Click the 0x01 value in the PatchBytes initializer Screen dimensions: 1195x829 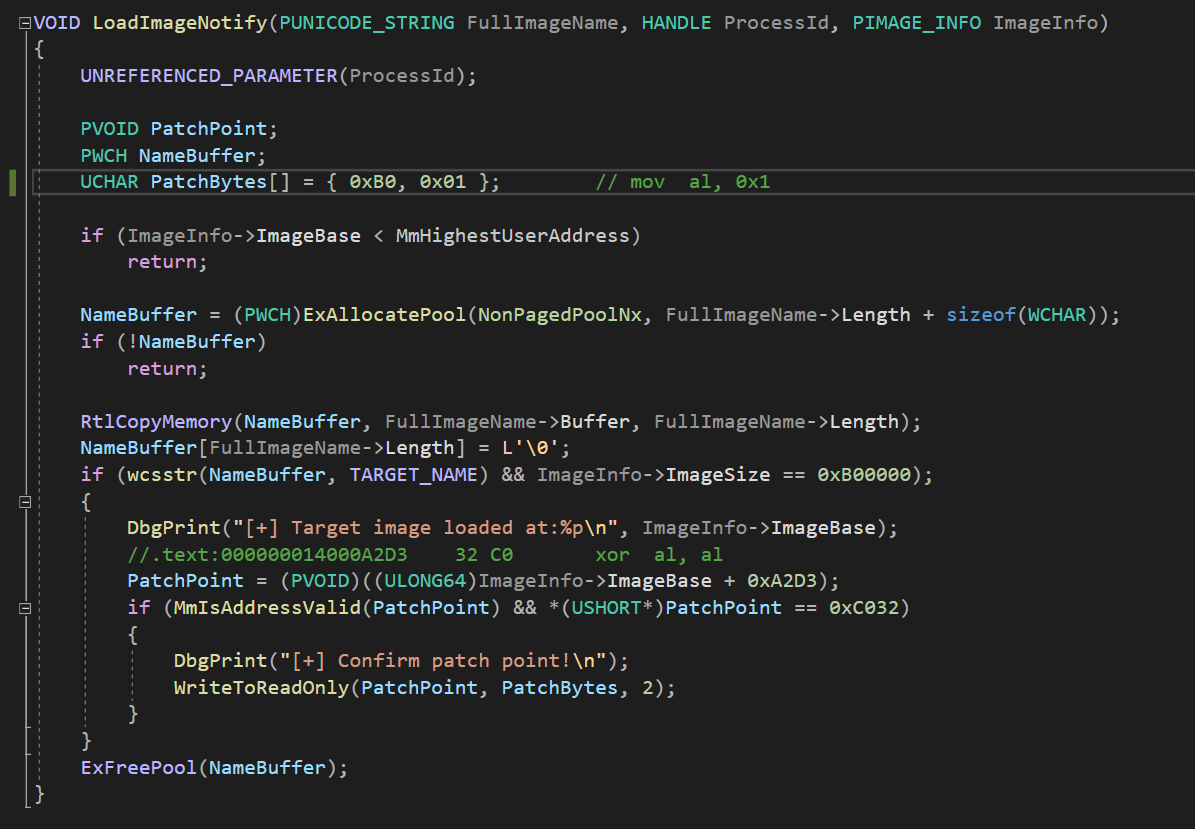click(443, 182)
